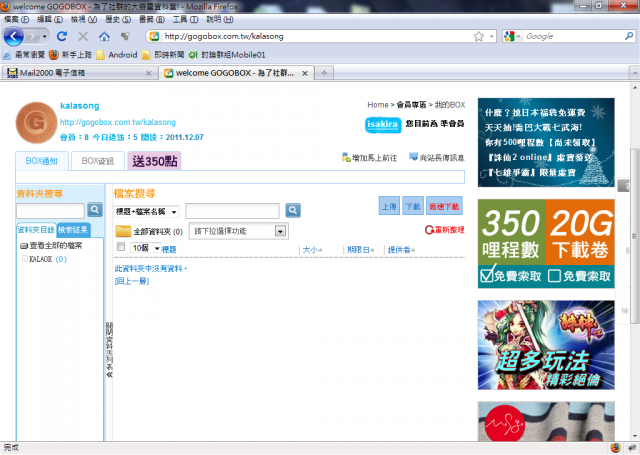Click the high-speed download button

[444, 206]
